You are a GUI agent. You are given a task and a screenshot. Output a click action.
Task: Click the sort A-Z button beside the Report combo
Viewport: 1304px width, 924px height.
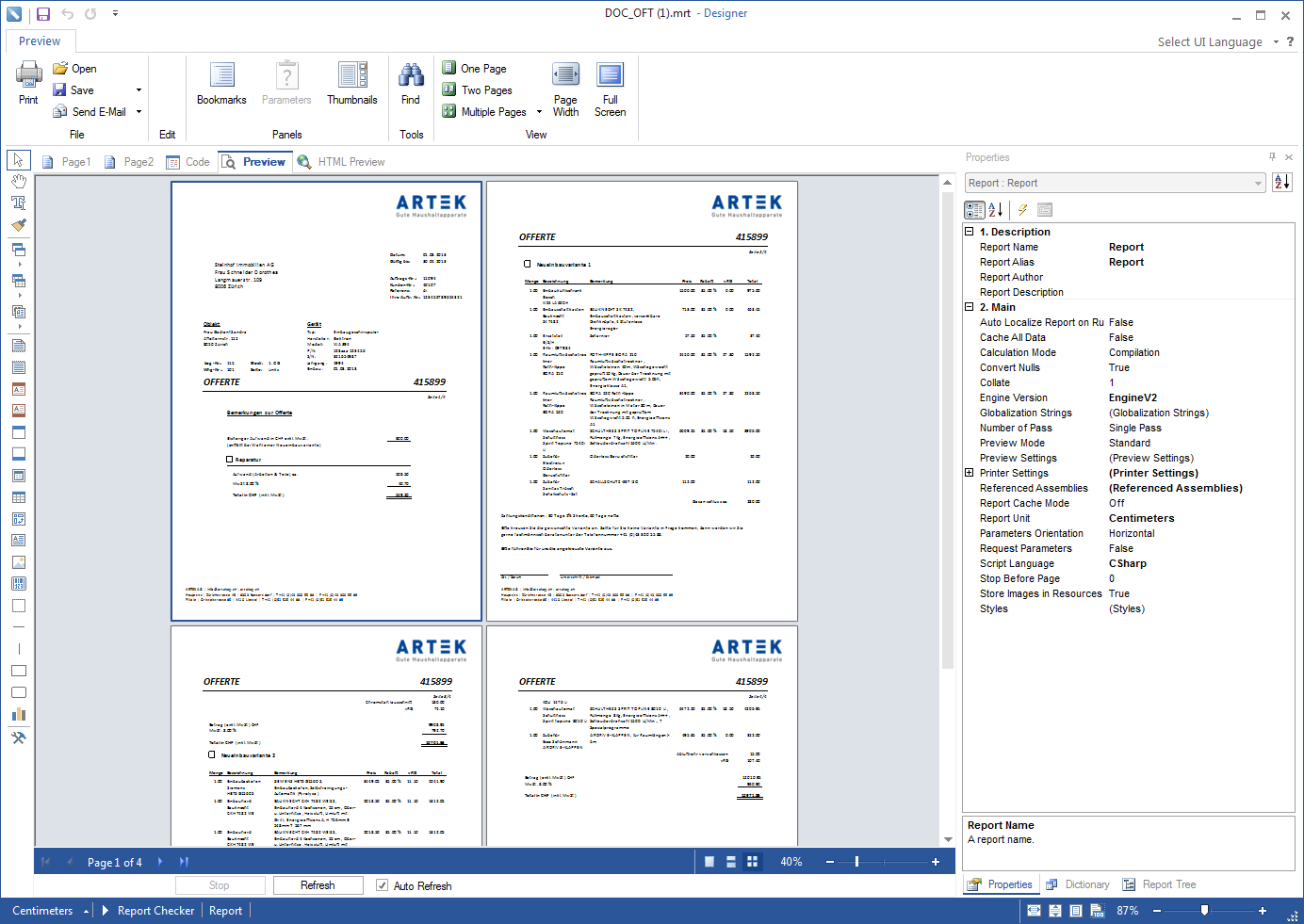click(1281, 183)
